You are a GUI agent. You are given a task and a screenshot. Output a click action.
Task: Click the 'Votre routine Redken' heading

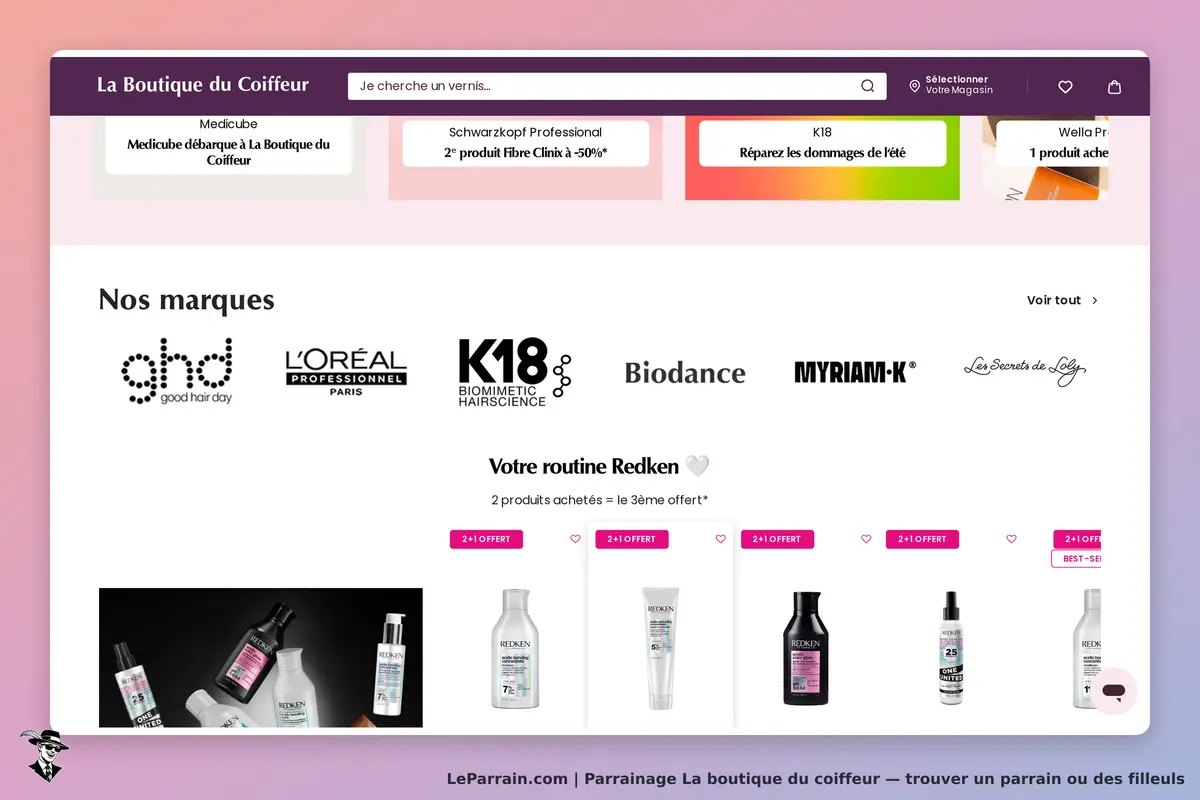click(599, 466)
